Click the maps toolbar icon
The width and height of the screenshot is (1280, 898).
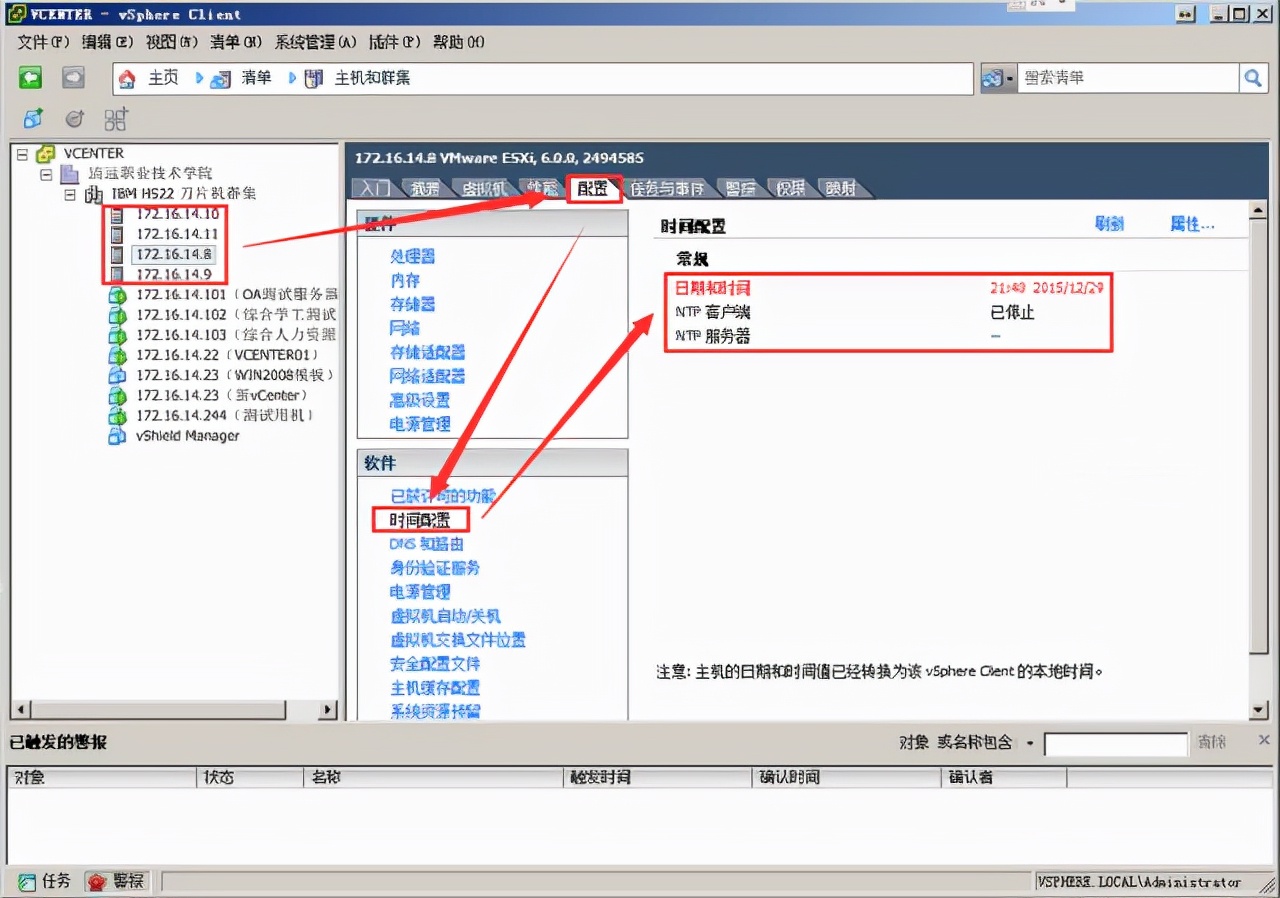(113, 118)
